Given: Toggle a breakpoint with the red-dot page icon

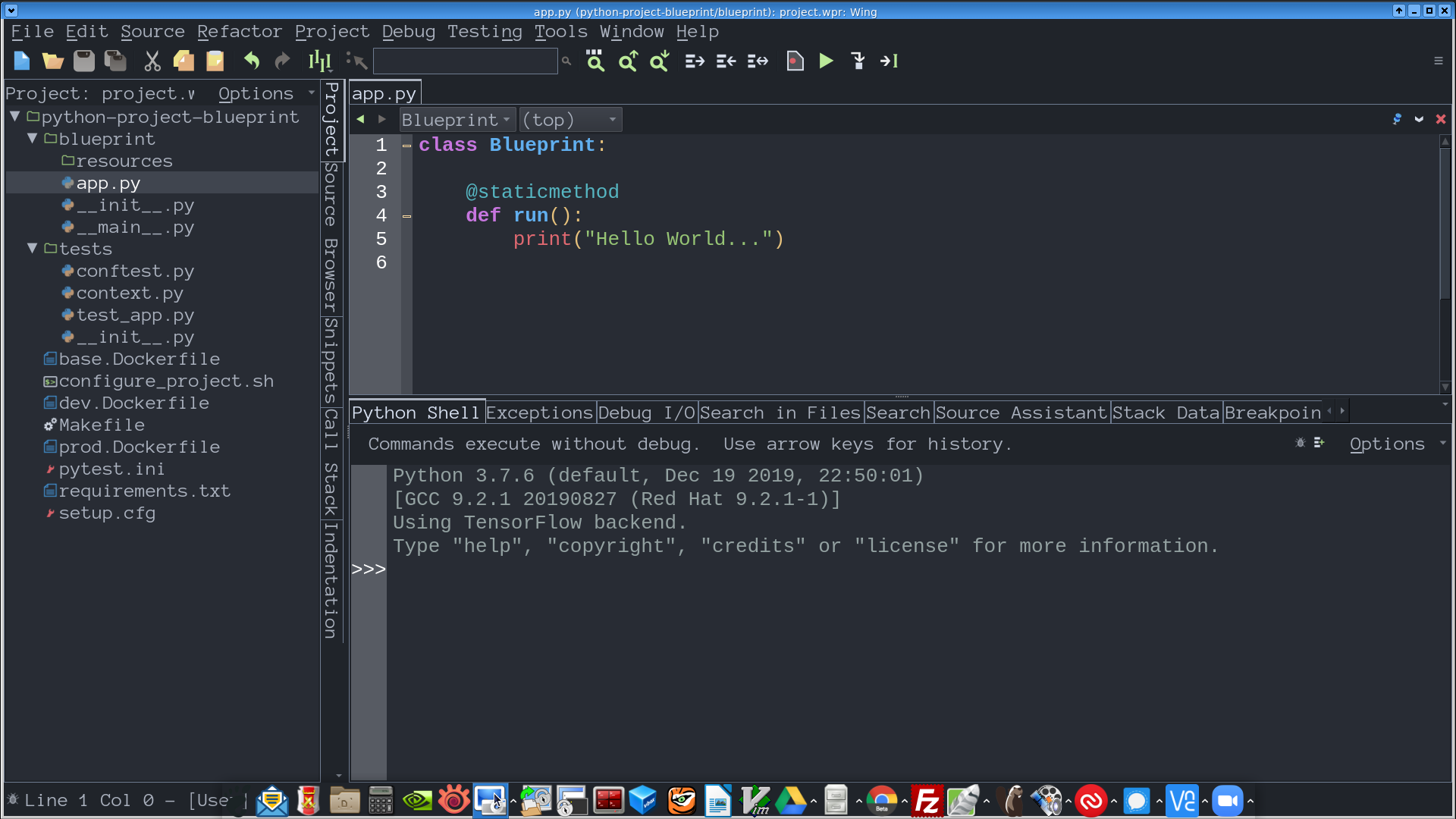Looking at the screenshot, I should 795,61.
